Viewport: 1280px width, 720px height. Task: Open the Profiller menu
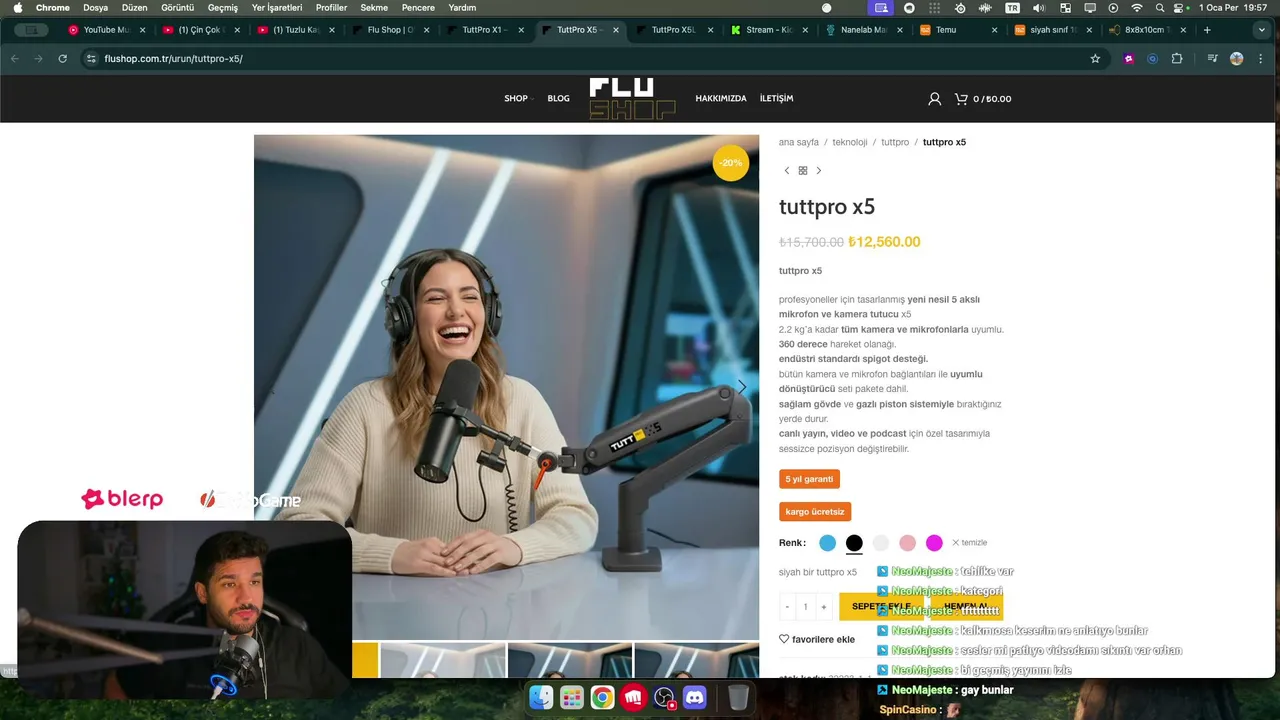coord(332,7)
